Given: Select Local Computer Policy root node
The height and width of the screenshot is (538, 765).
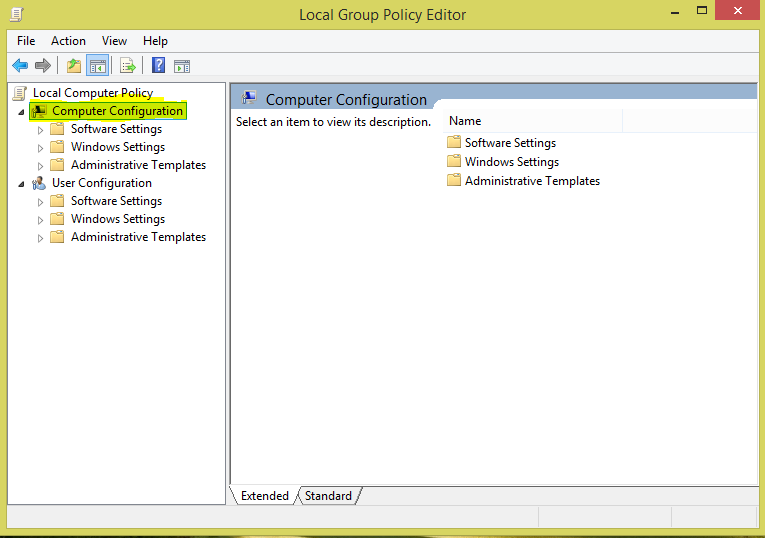Looking at the screenshot, I should click(x=93, y=93).
